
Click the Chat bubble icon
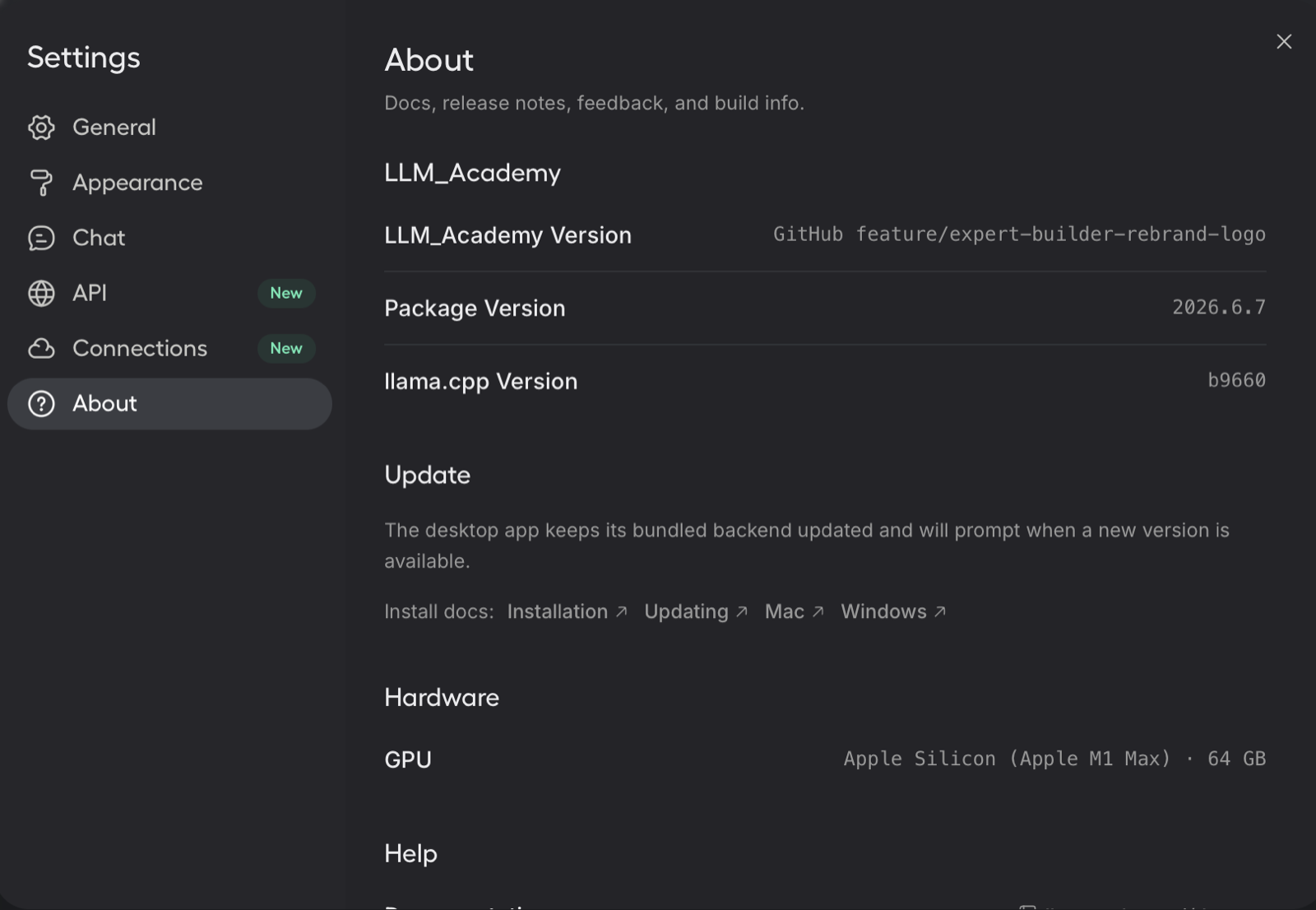[x=41, y=238]
